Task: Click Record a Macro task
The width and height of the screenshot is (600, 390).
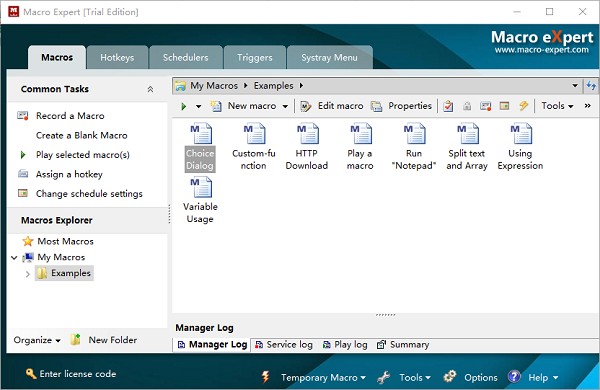Action: click(x=70, y=116)
